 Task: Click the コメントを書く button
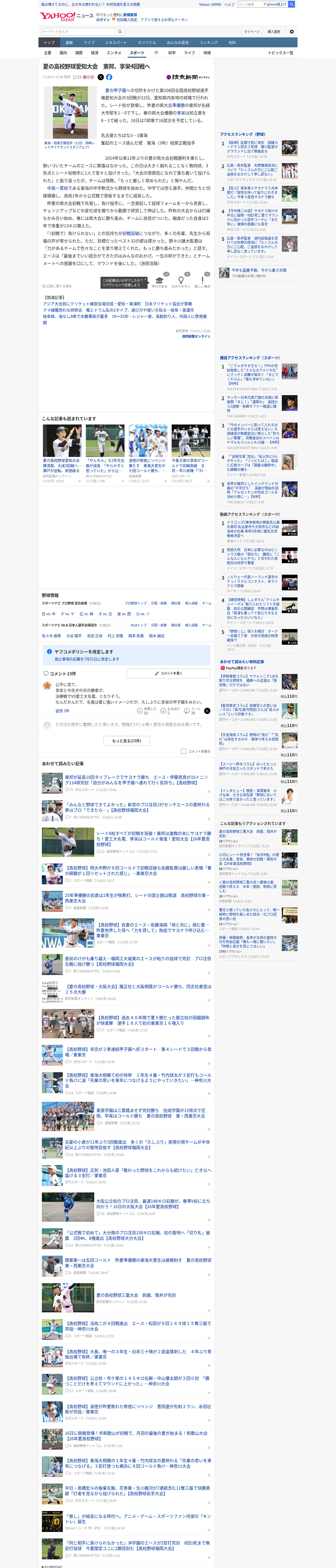tap(168, 673)
